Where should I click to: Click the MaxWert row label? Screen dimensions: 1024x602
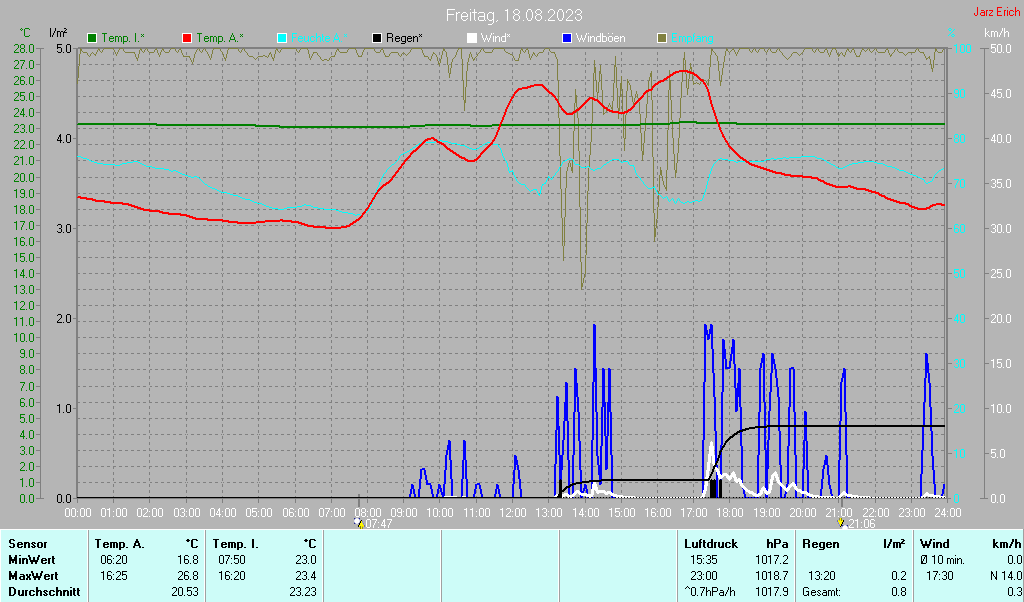click(33, 576)
